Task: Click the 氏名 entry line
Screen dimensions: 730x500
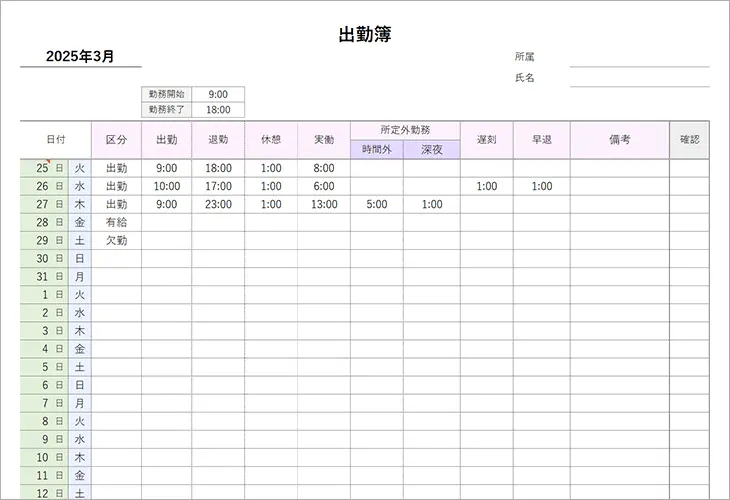Action: click(x=639, y=78)
